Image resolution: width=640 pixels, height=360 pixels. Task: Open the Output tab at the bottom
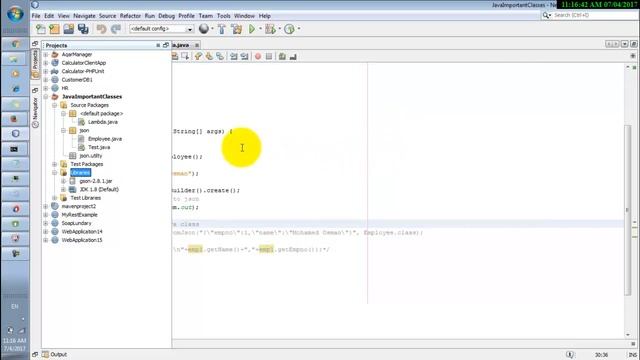(x=55, y=354)
